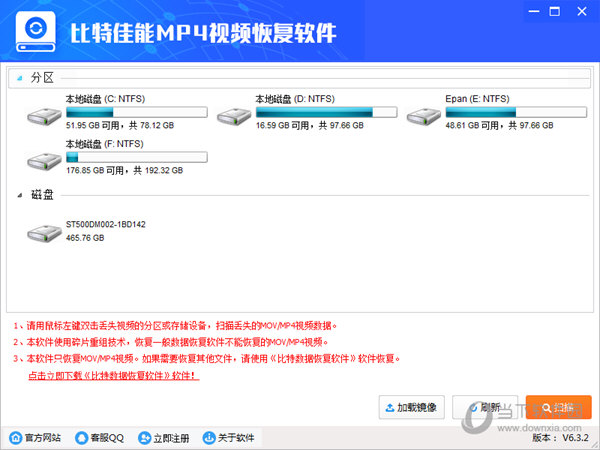The width and height of the screenshot is (600, 450).
Task: Click the E: drive usage bar
Action: [x=516, y=112]
